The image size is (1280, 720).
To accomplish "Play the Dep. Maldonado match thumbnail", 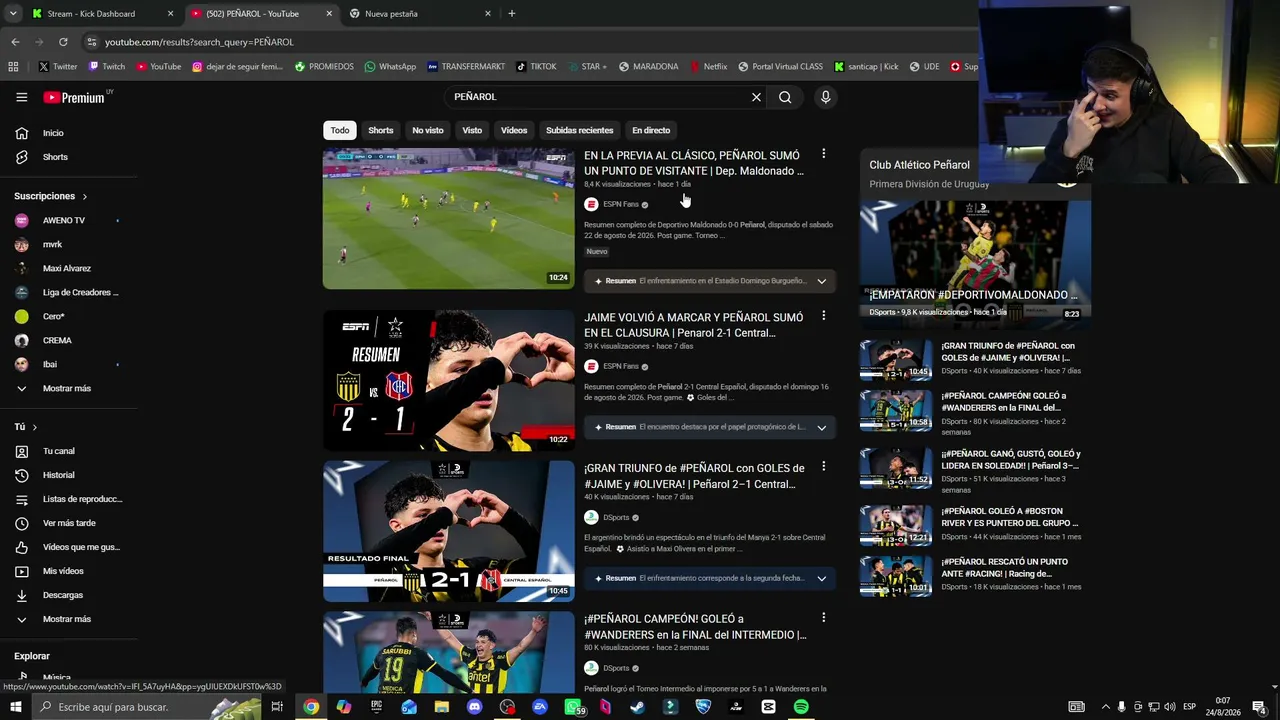I will pyautogui.click(x=449, y=219).
